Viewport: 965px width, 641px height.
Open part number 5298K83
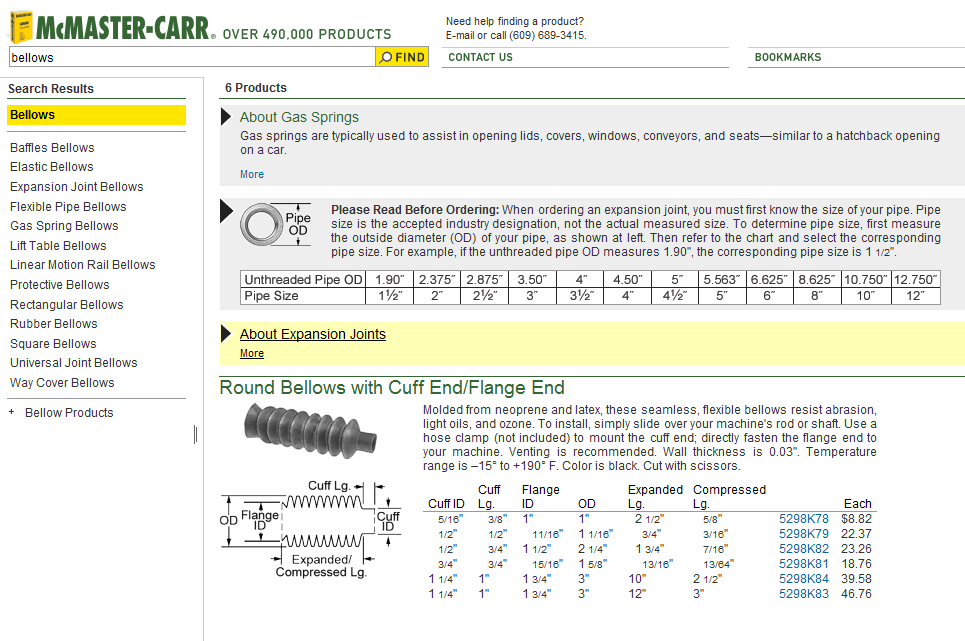click(803, 594)
